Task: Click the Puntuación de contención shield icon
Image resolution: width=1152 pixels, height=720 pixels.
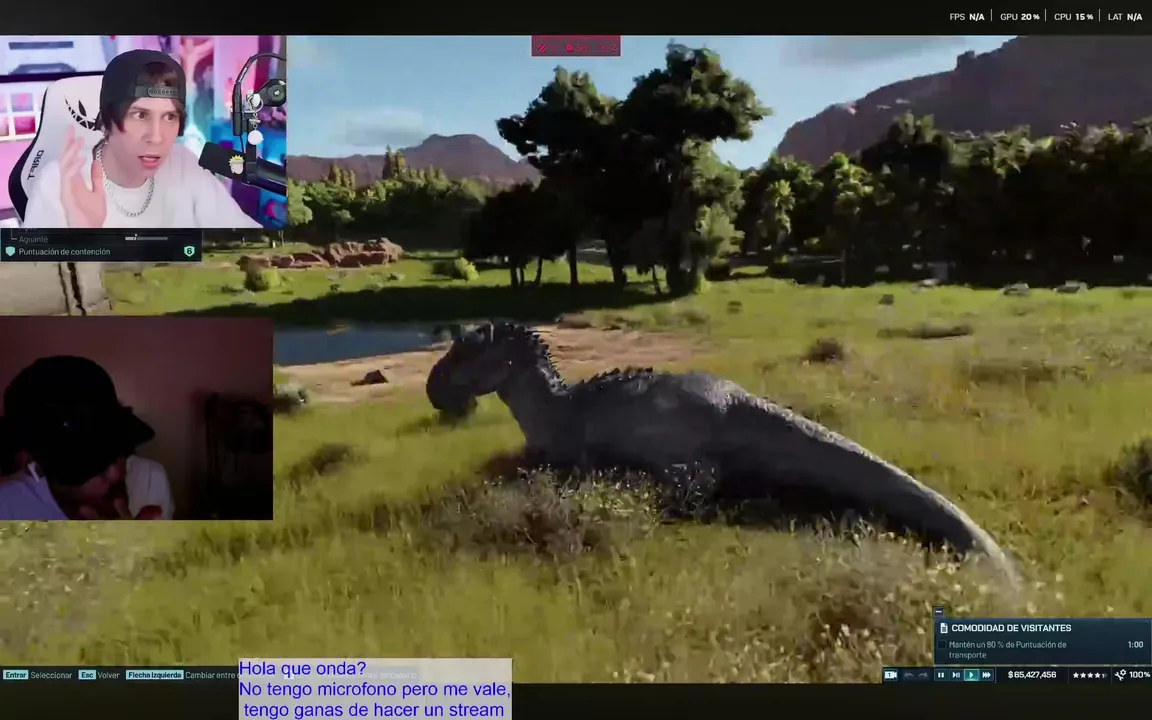Action: [10, 251]
